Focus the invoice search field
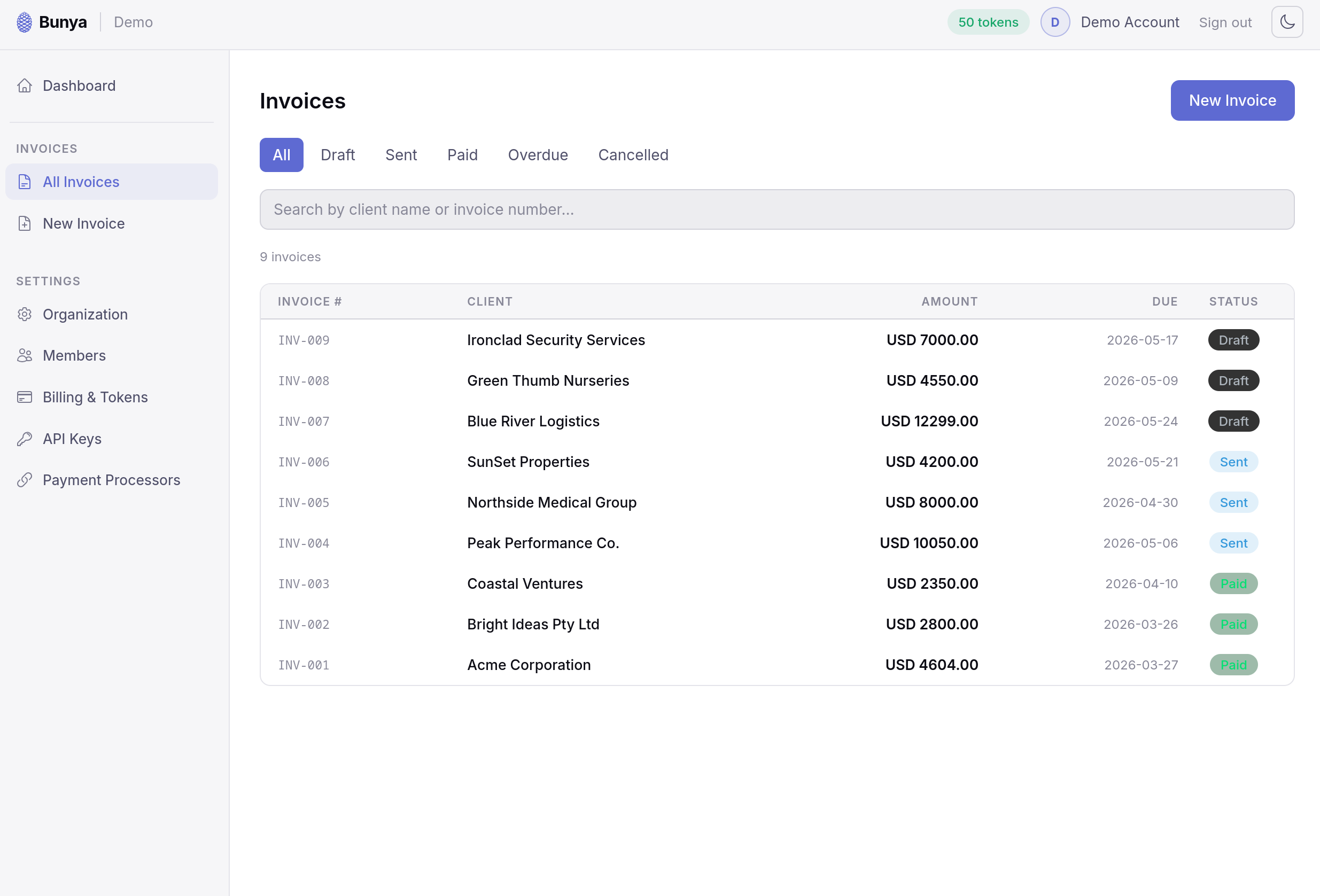Image resolution: width=1320 pixels, height=896 pixels. [777, 209]
